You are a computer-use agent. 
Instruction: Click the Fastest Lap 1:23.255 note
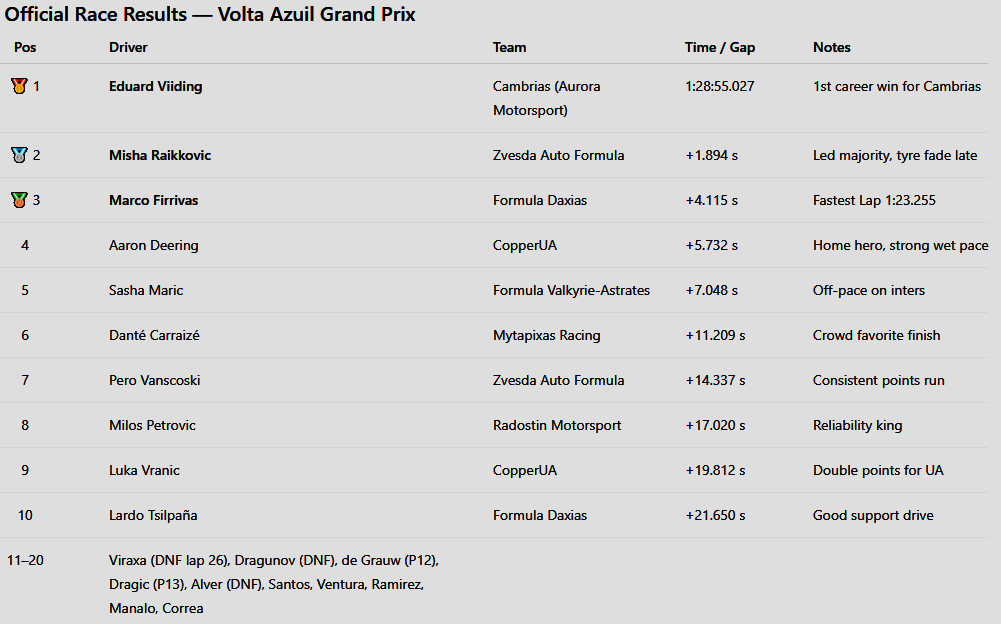tap(874, 200)
